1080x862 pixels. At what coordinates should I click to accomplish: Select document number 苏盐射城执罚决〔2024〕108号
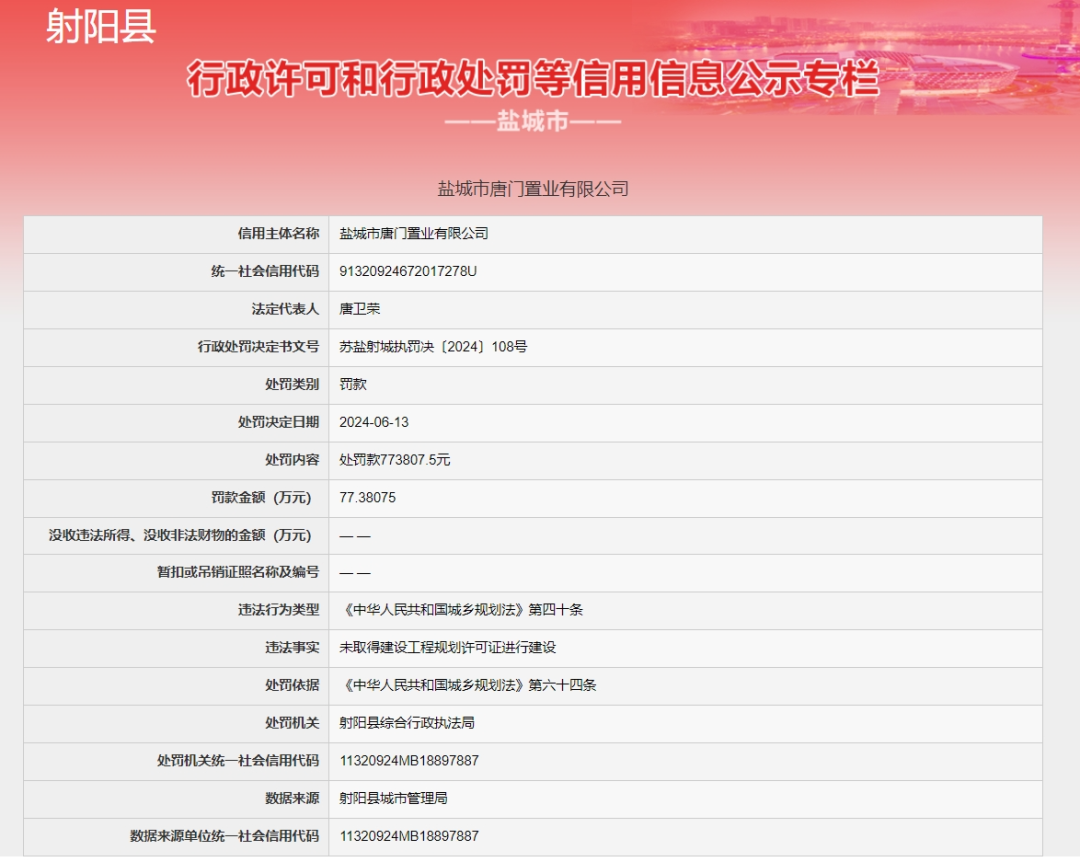(433, 347)
